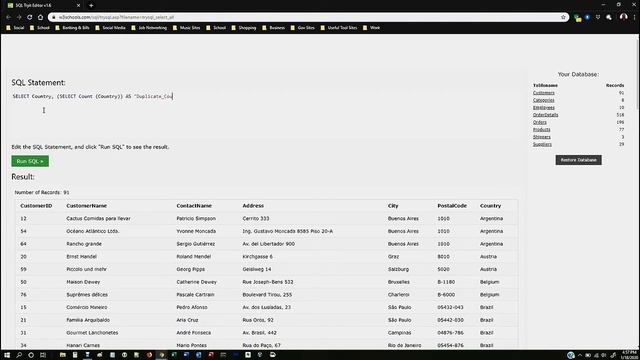
Task: Close the SQL Tryit Editor tab
Action: tap(78, 5)
